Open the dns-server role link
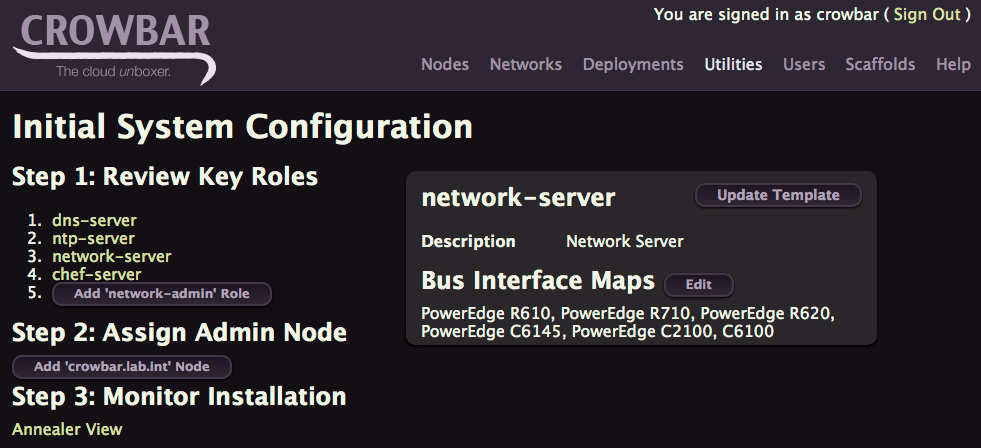Screen dimensions: 981x448 click(x=94, y=220)
